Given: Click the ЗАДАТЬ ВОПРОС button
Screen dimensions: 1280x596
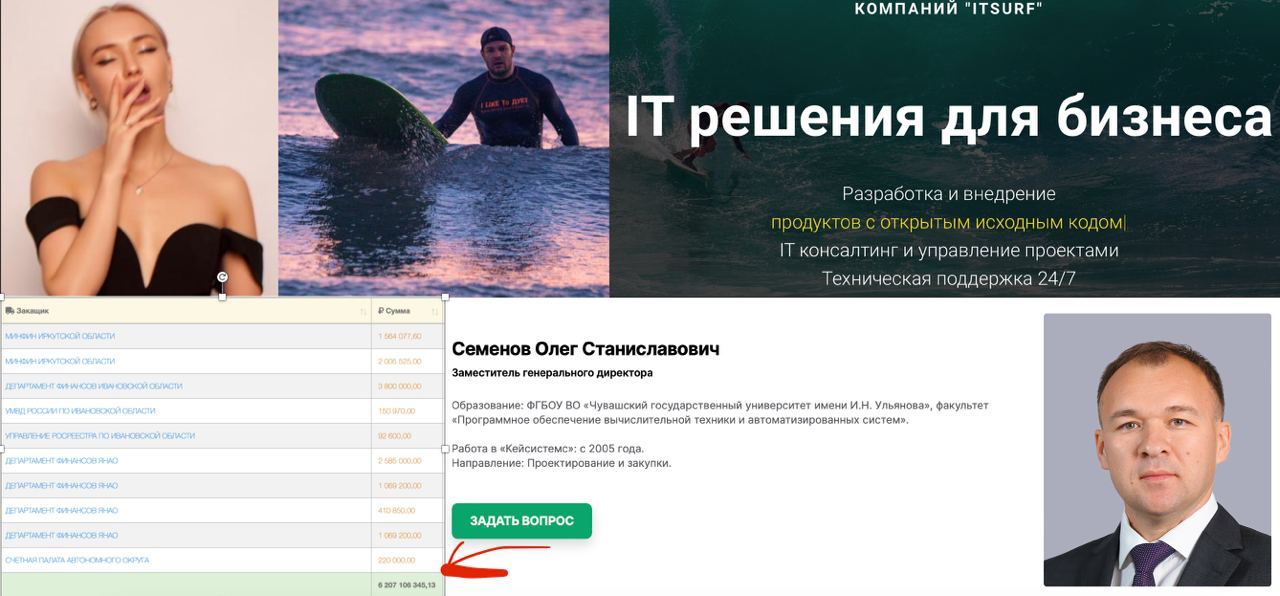Looking at the screenshot, I should click(x=522, y=521).
